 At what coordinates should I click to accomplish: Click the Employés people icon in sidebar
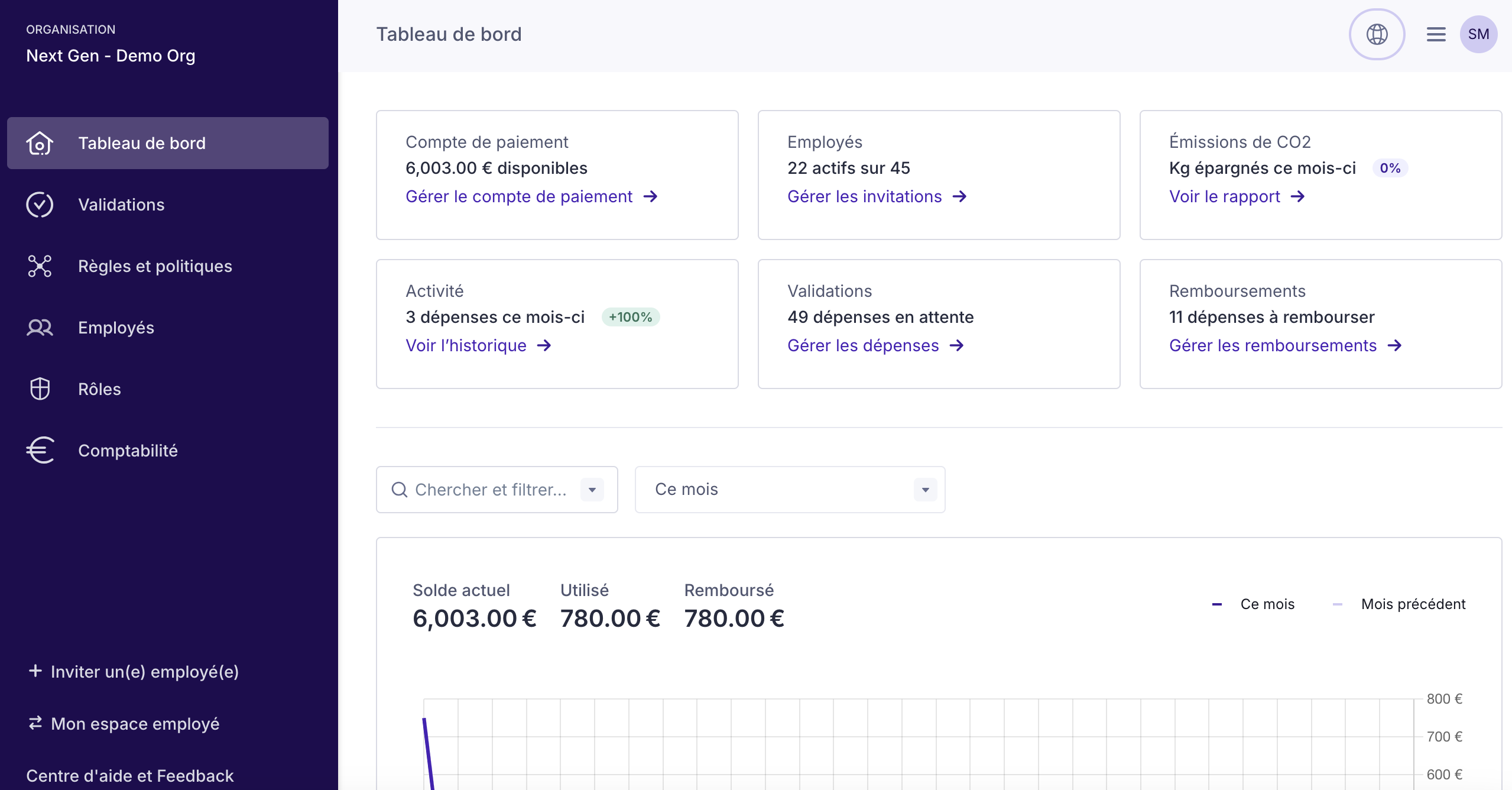click(x=40, y=328)
